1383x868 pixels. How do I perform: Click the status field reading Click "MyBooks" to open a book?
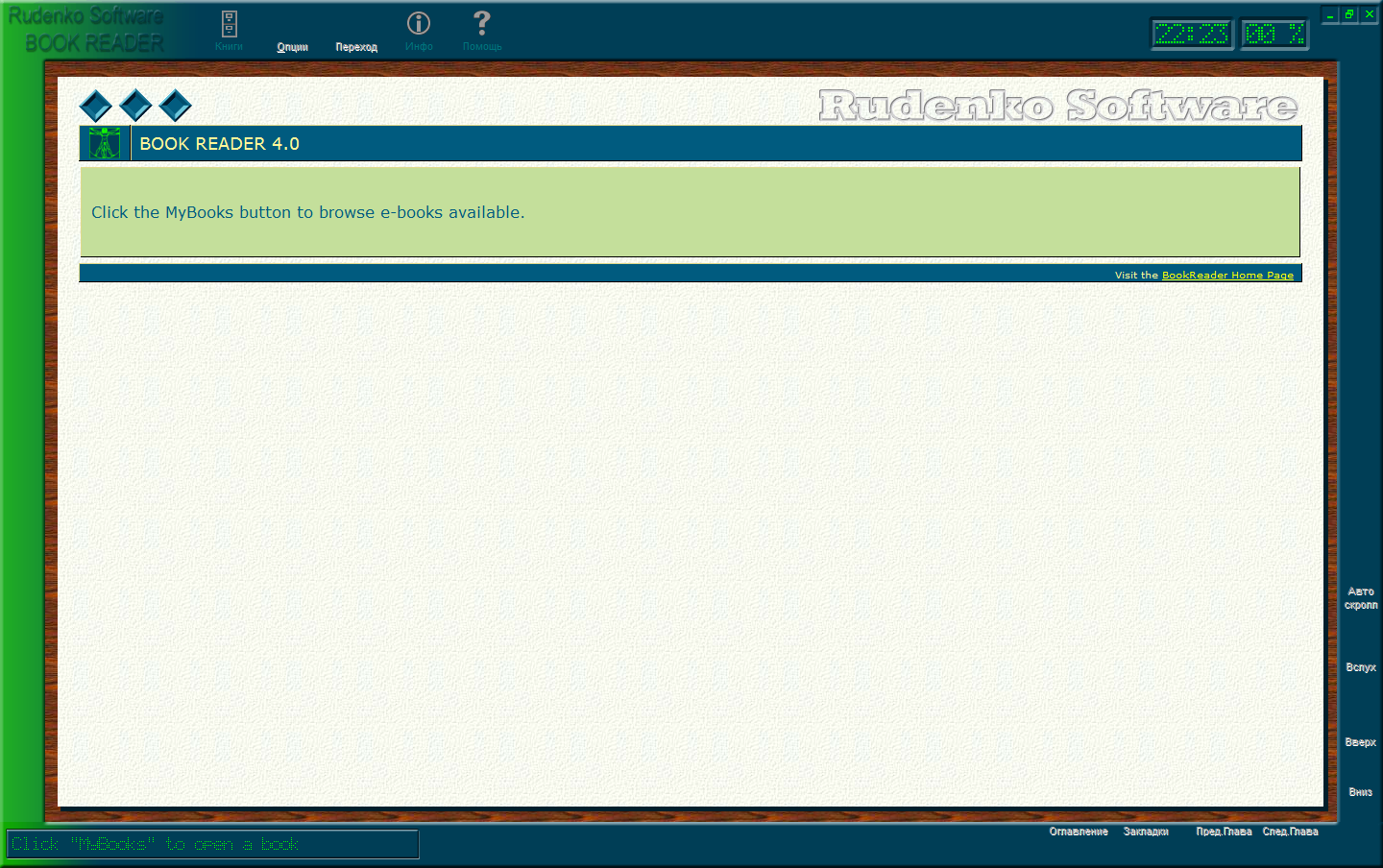pyautogui.click(x=212, y=844)
